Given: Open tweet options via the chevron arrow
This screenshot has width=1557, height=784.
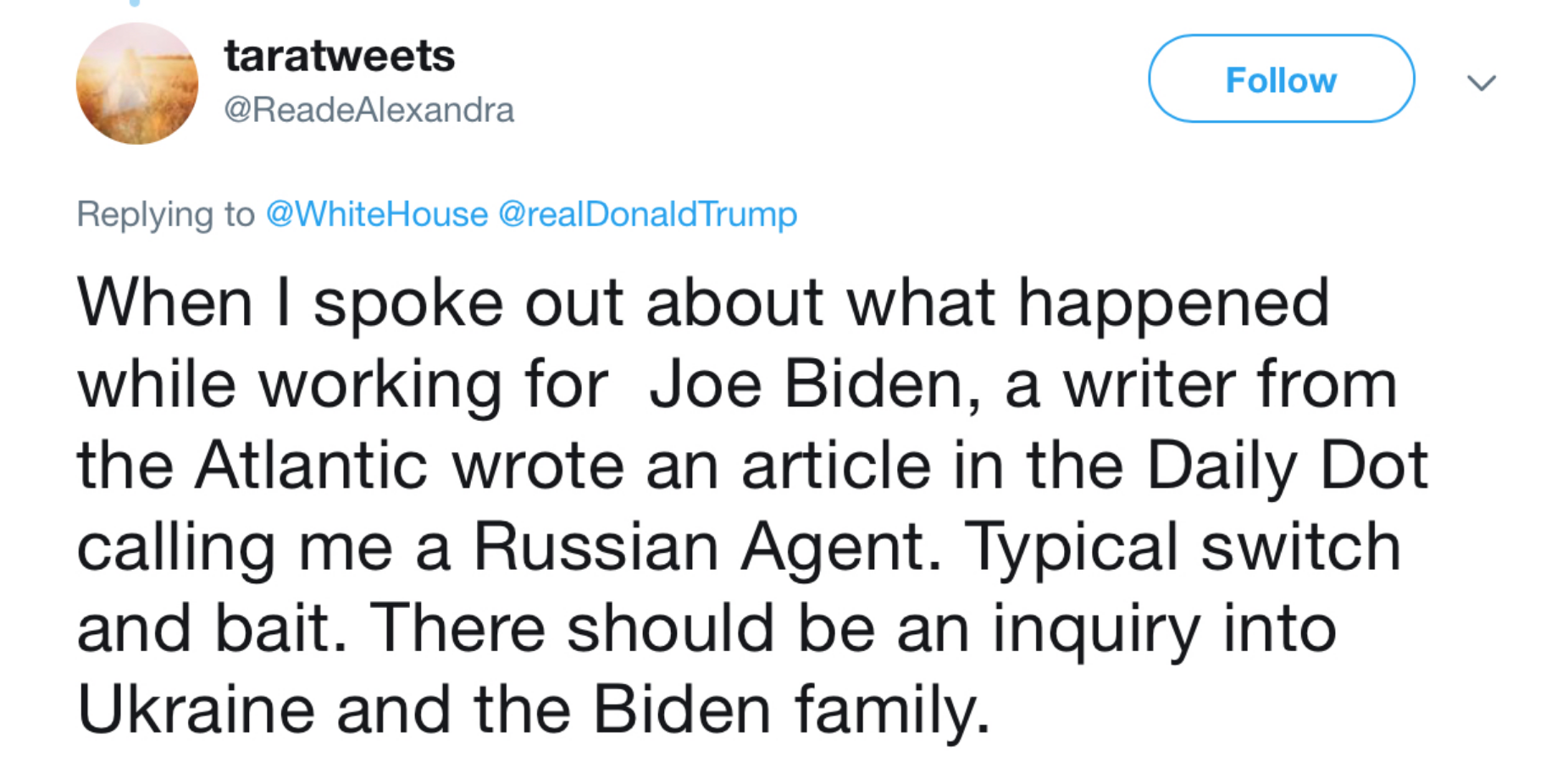Looking at the screenshot, I should 1482,82.
